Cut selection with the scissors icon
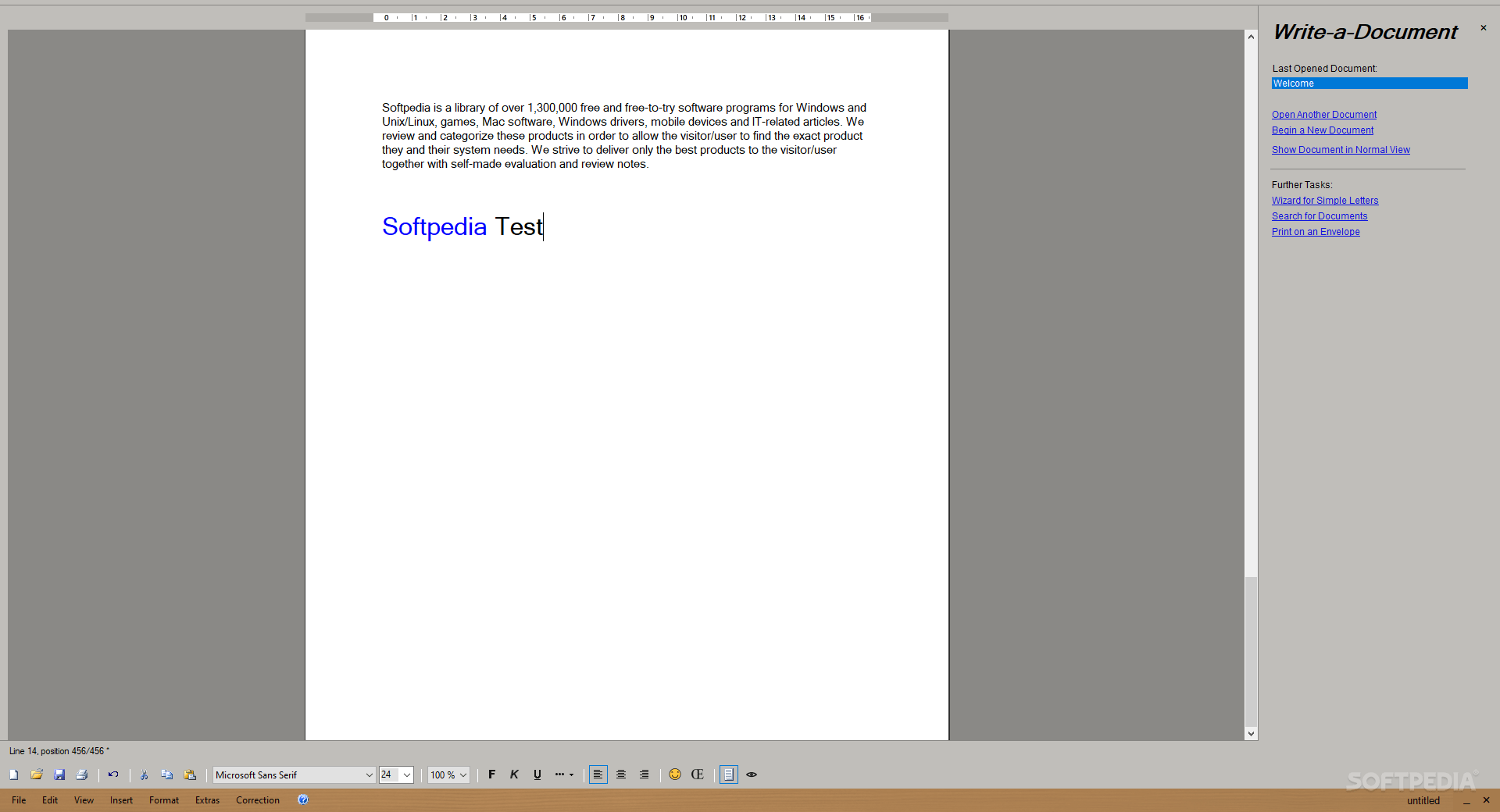This screenshot has width=1500, height=812. coord(145,775)
